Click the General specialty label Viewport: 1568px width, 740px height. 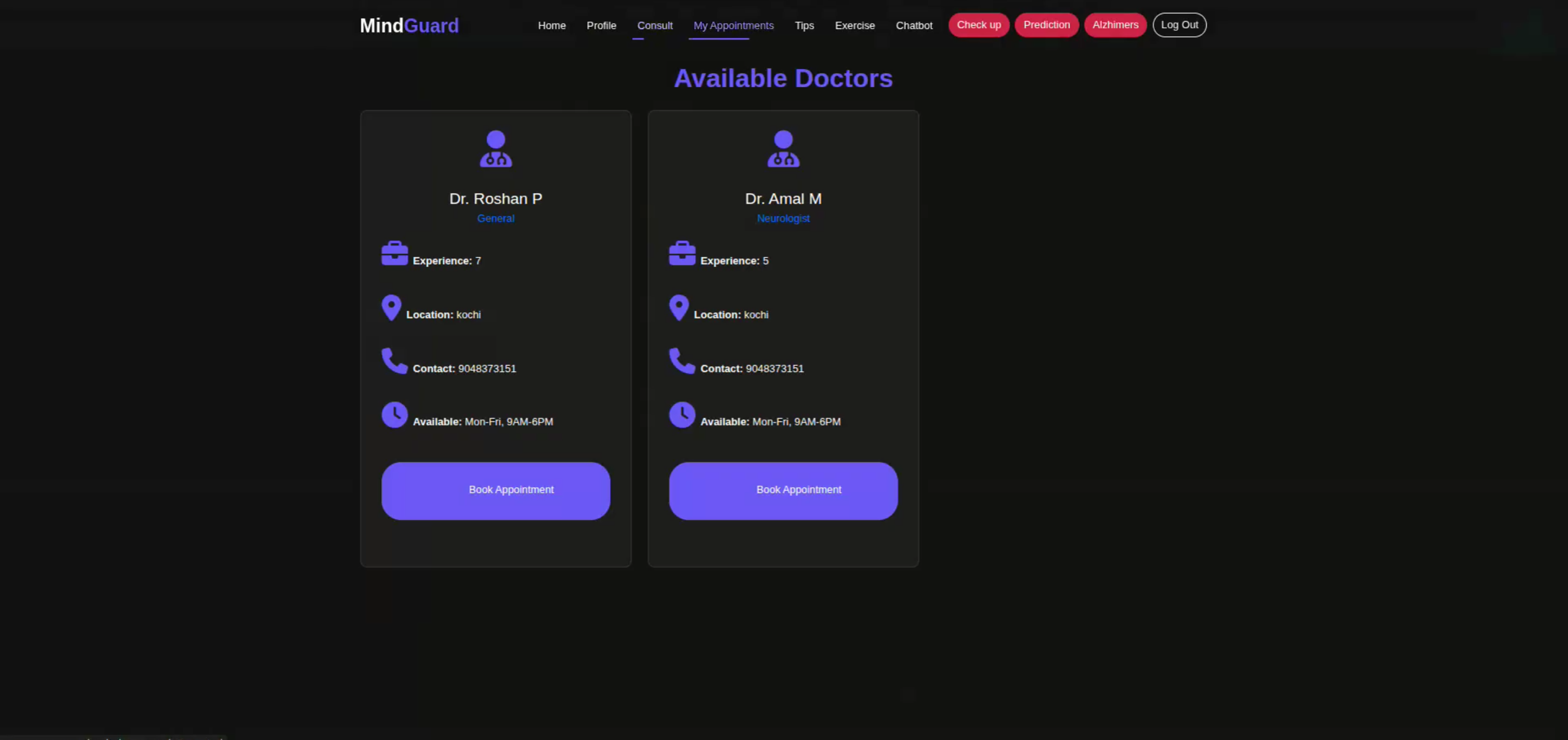point(495,219)
